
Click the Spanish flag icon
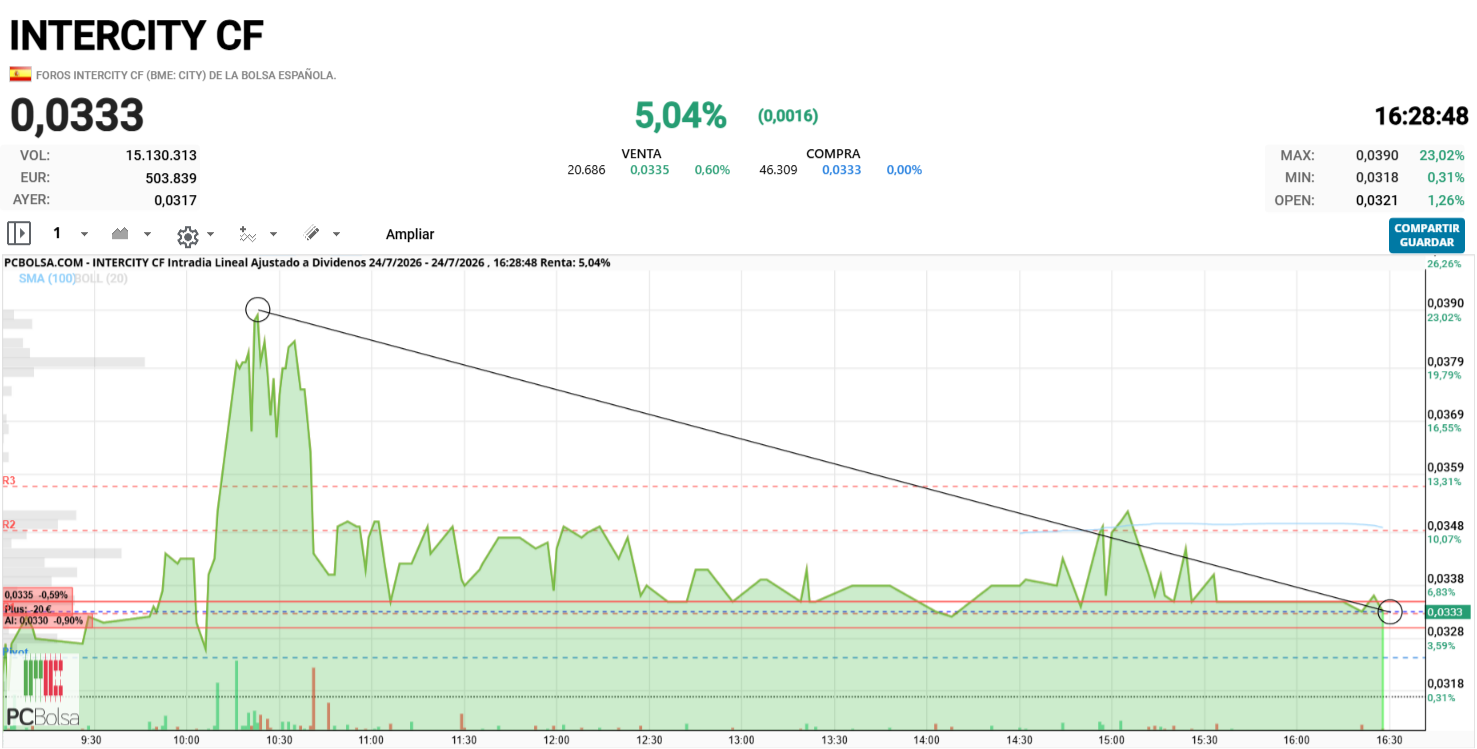click(x=20, y=74)
